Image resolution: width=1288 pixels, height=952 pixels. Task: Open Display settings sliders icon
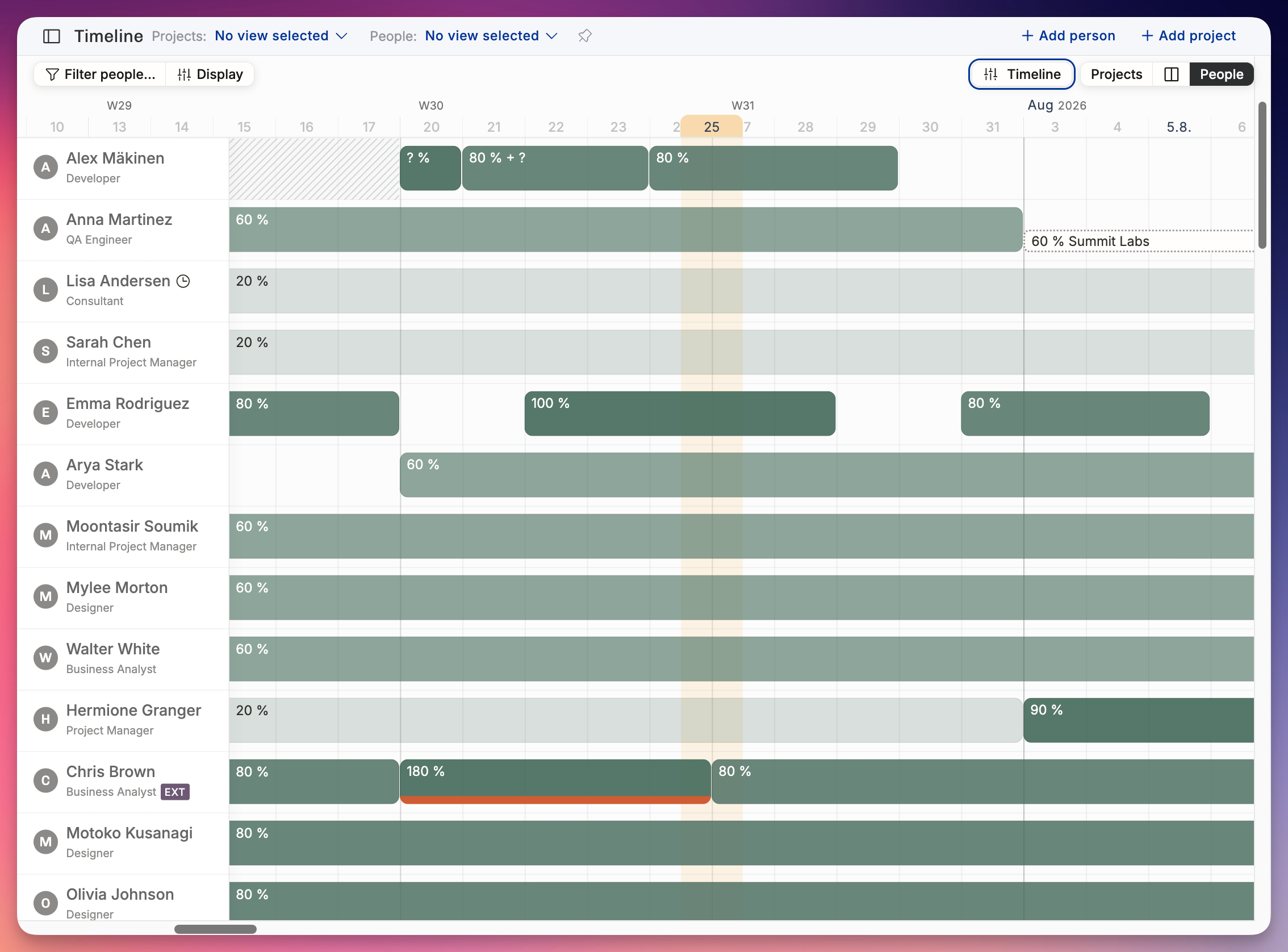tap(184, 74)
